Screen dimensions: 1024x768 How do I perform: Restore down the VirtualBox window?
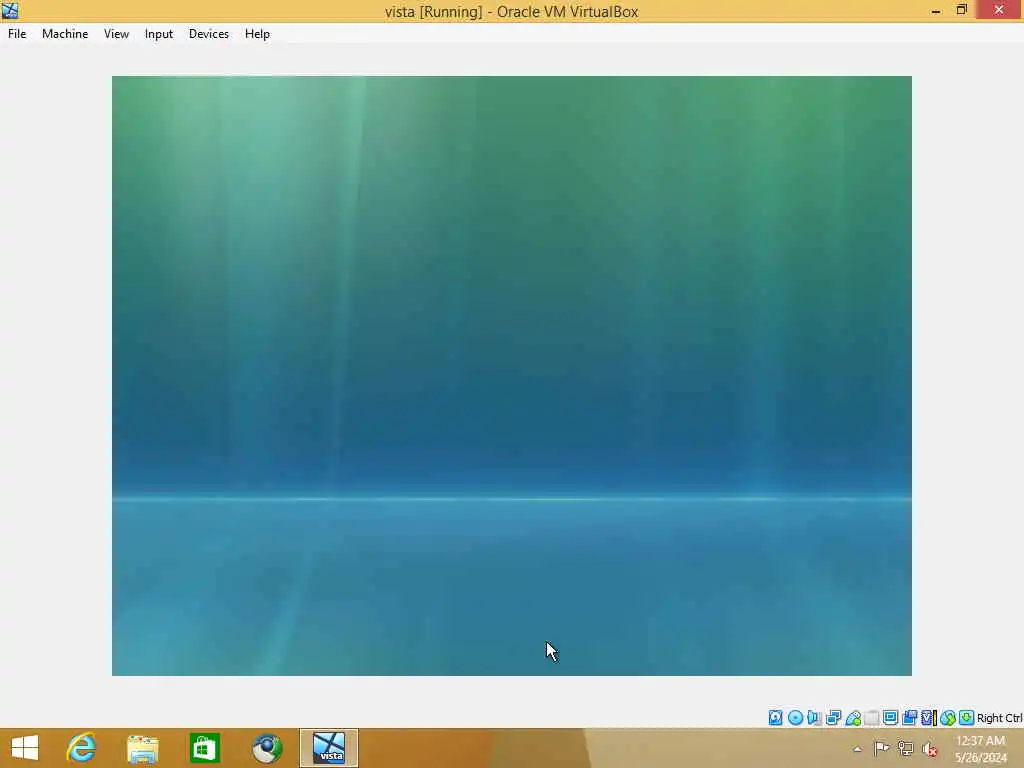[961, 10]
